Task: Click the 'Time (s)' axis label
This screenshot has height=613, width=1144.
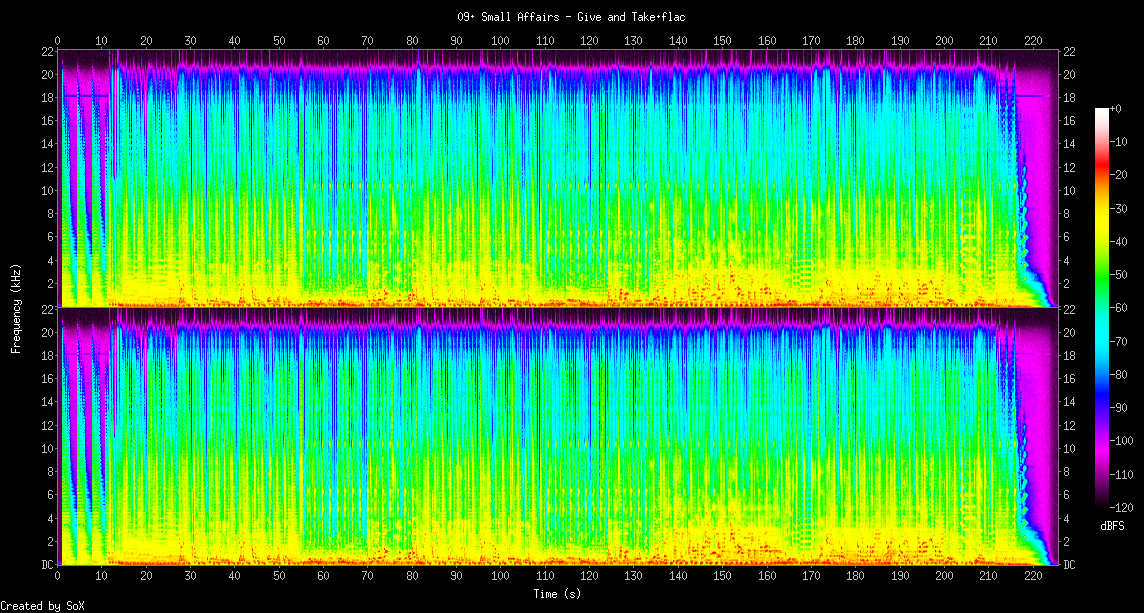Action: (558, 594)
